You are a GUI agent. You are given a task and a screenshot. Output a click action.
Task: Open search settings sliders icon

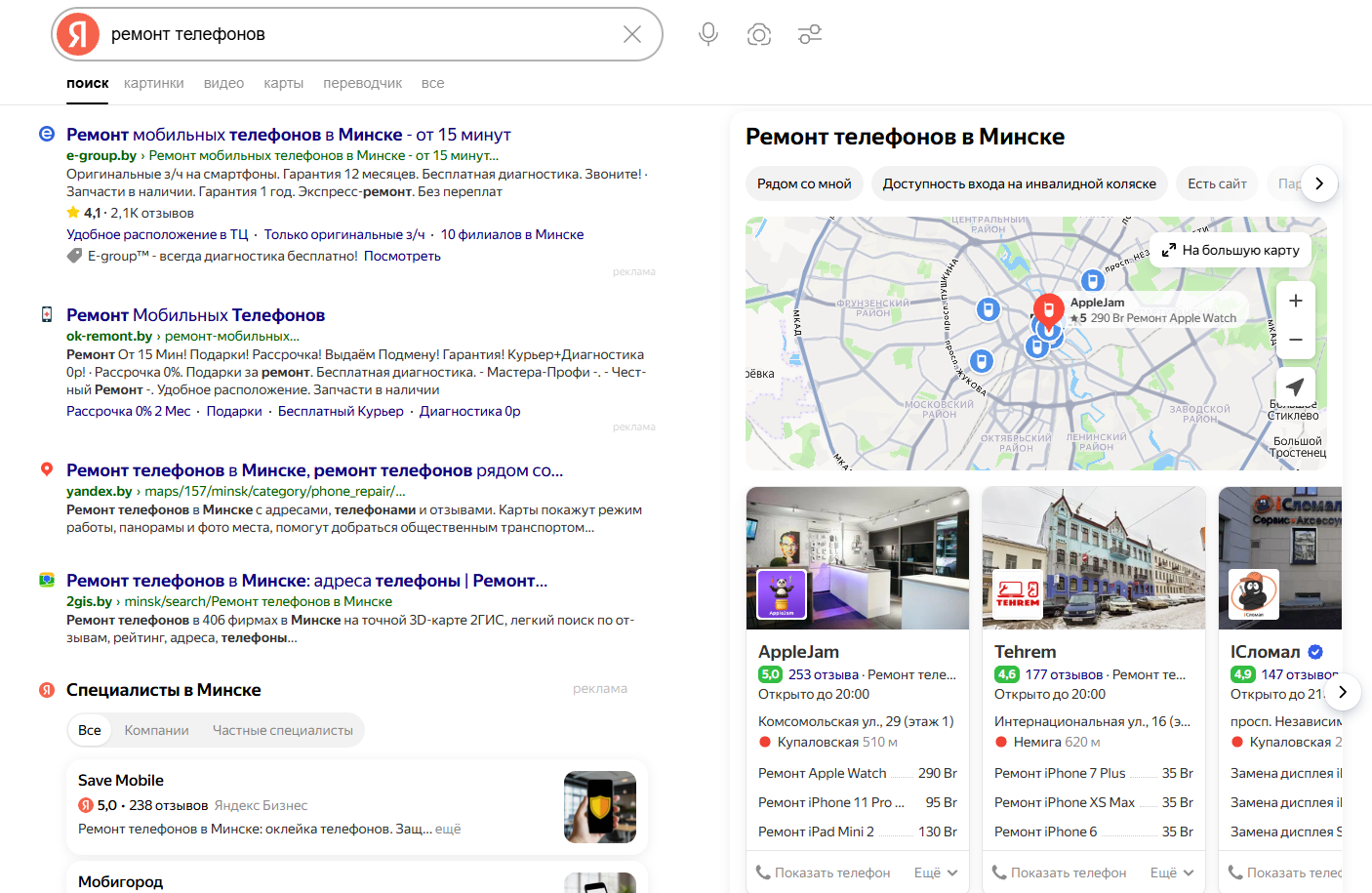(810, 34)
